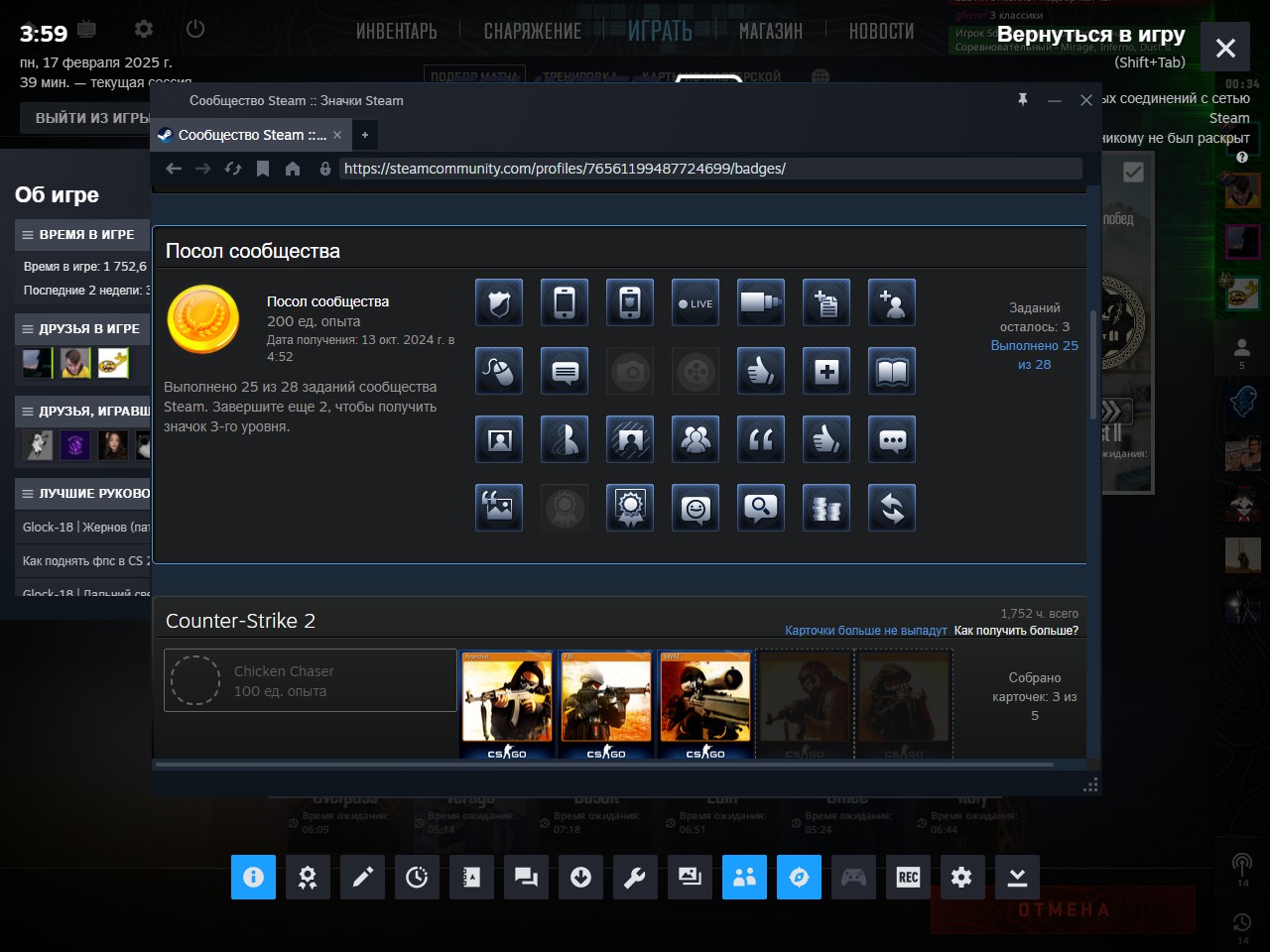Click the overlay settings gear near the clock
The width and height of the screenshot is (1270, 952).
coord(144,29)
